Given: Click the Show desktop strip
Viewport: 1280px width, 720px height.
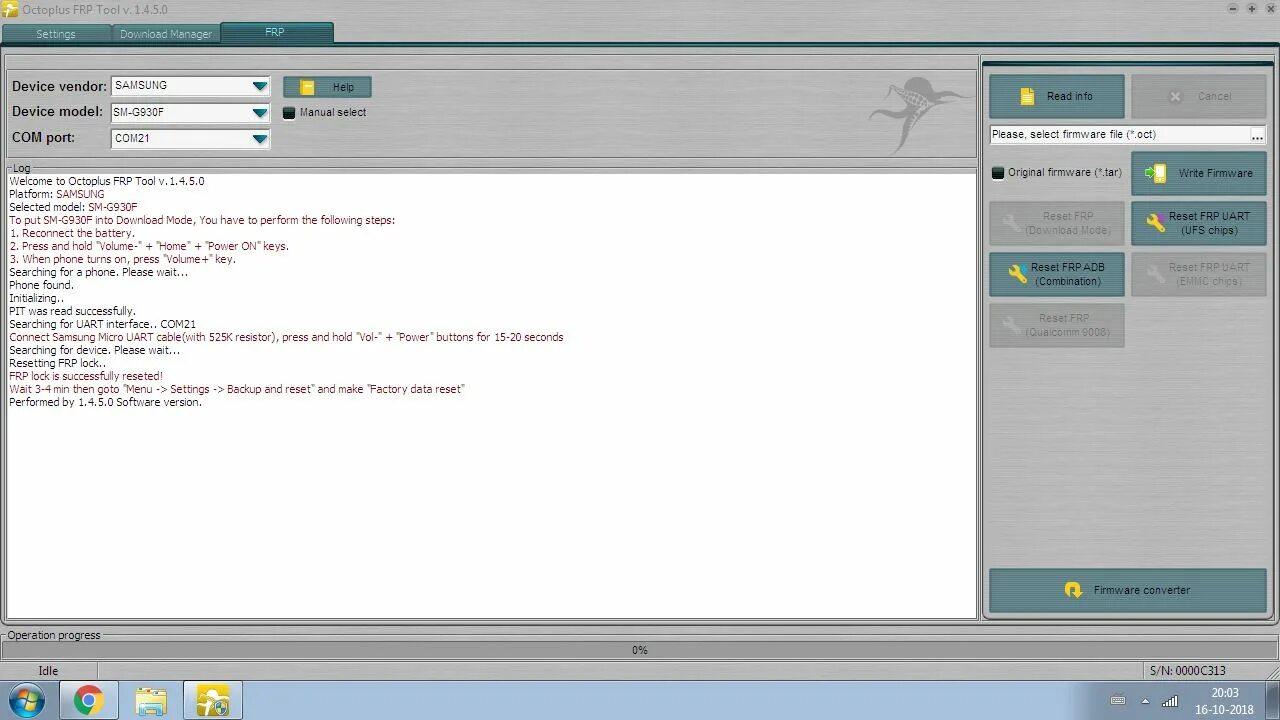Looking at the screenshot, I should (1273, 701).
